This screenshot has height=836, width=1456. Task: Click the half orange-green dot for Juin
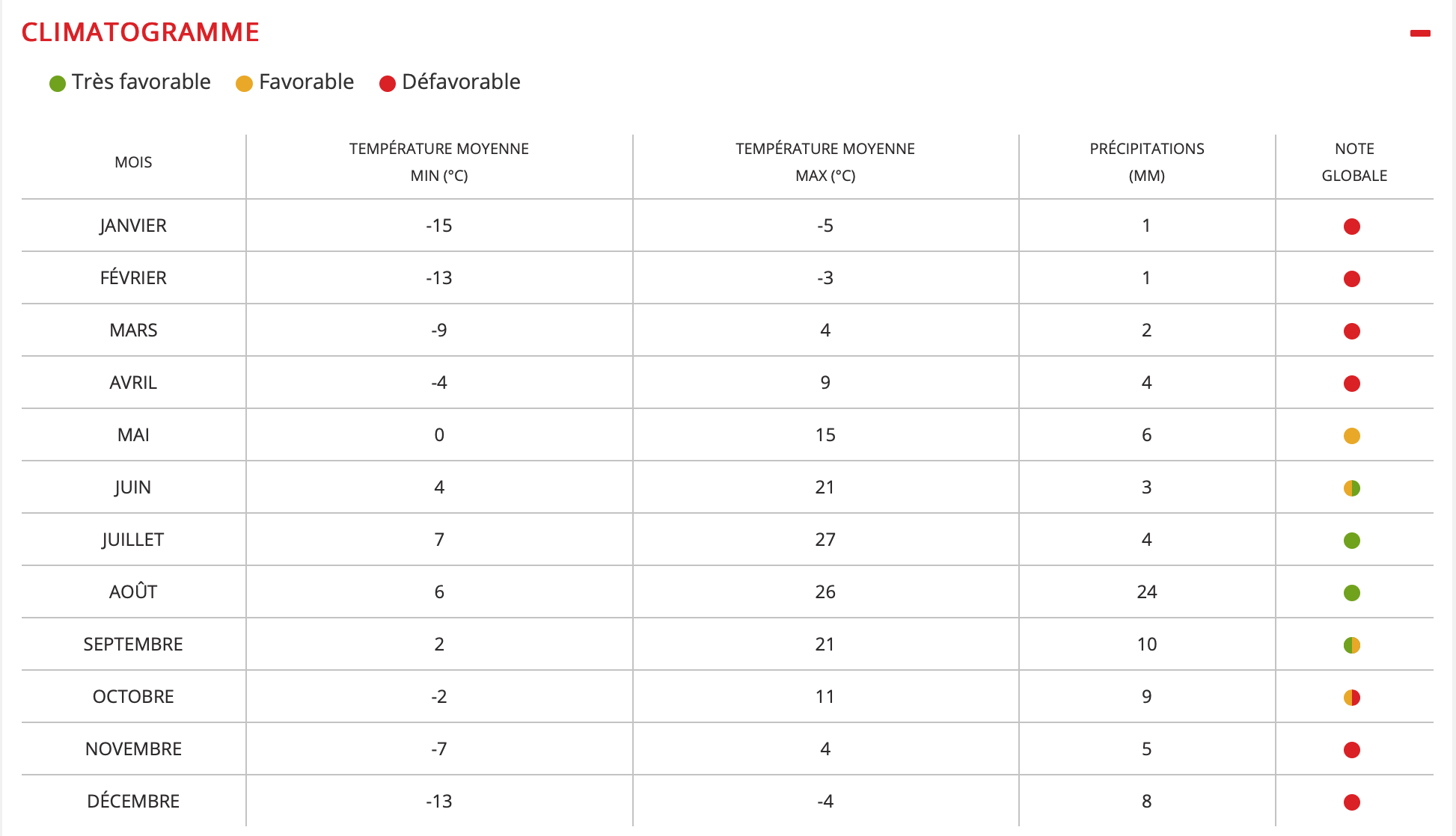(1351, 488)
